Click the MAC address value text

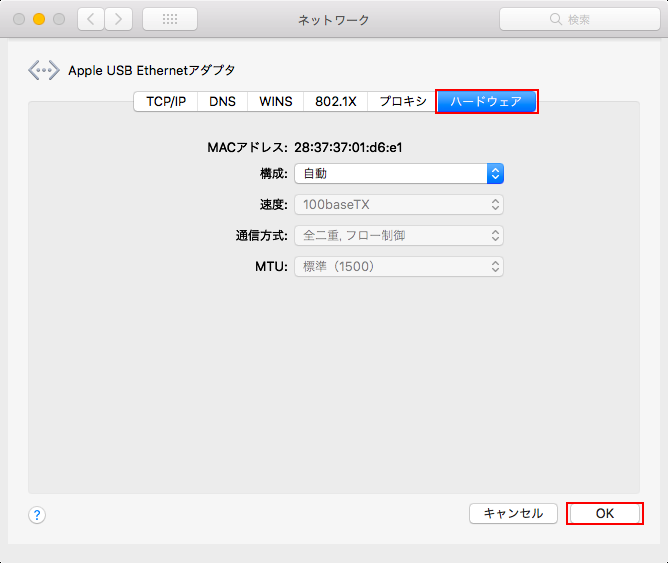348,147
